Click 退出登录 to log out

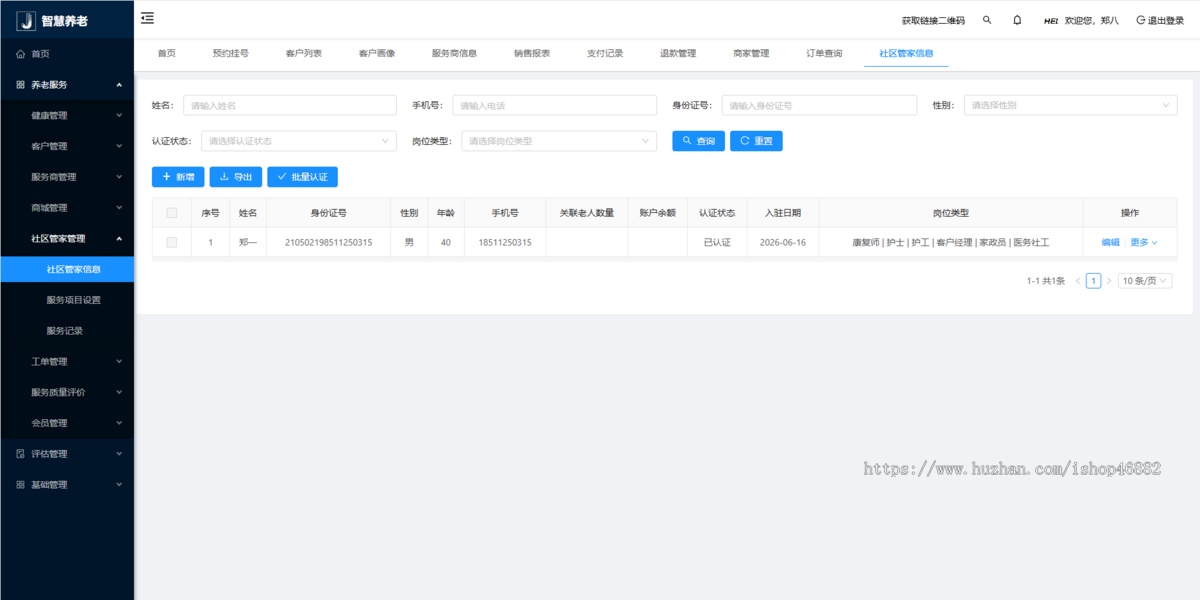point(1160,20)
